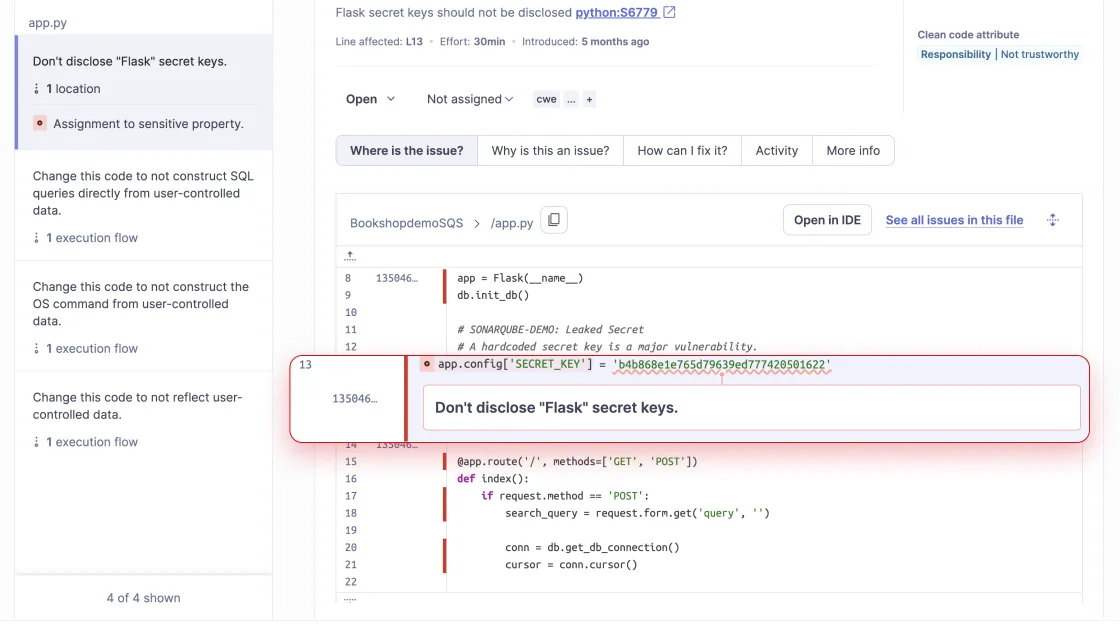Expand code lines below line 22
The image size is (1120, 630).
coord(350,598)
